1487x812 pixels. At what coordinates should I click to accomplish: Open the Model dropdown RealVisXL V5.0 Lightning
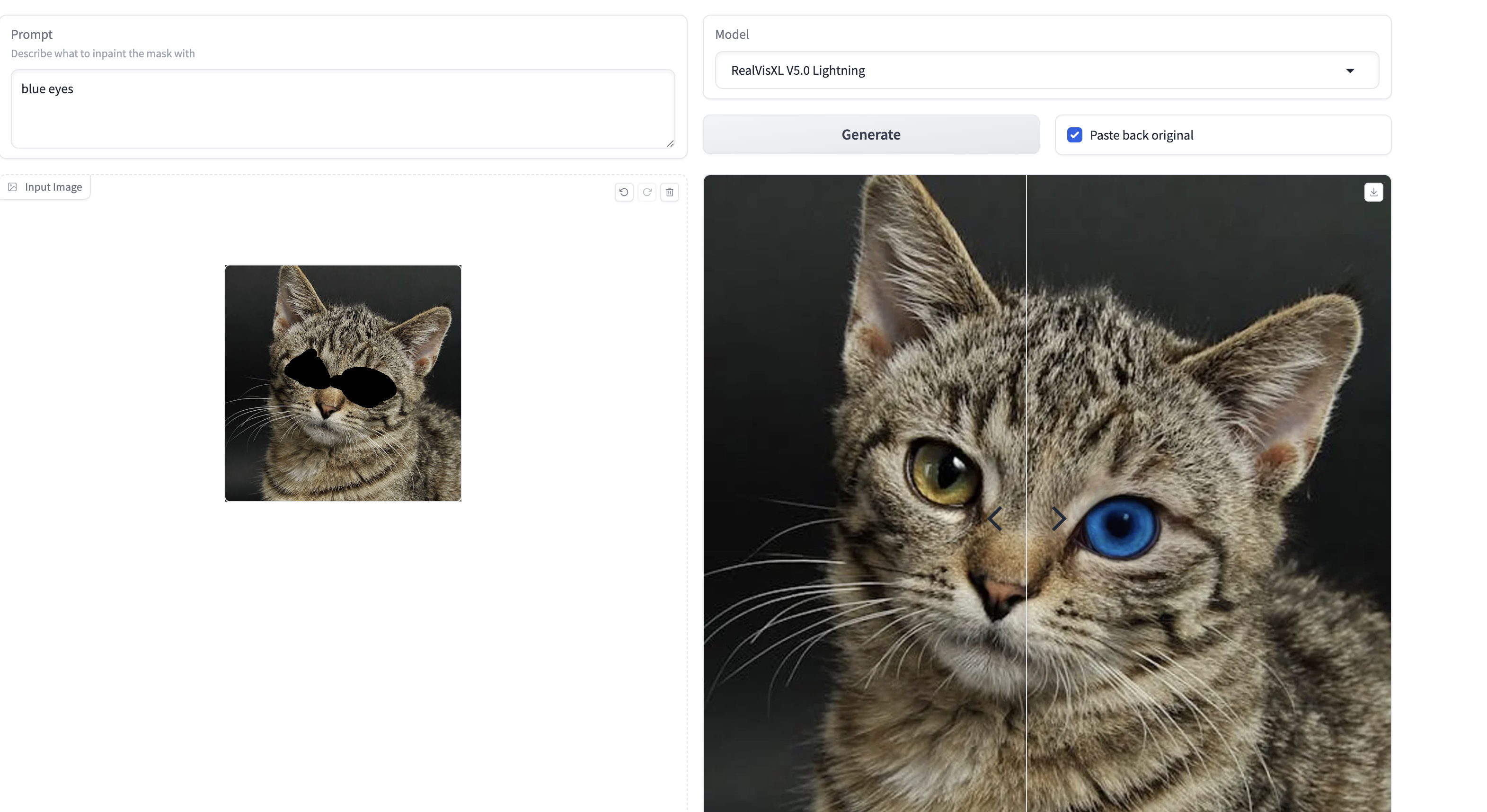1046,71
